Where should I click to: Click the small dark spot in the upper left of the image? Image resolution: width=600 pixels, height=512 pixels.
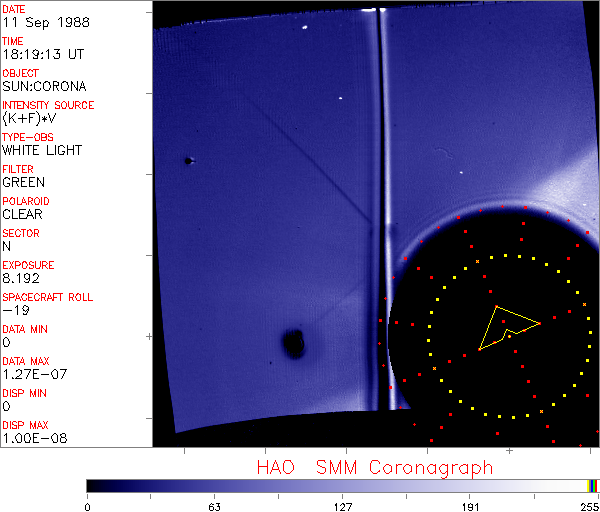[187, 160]
